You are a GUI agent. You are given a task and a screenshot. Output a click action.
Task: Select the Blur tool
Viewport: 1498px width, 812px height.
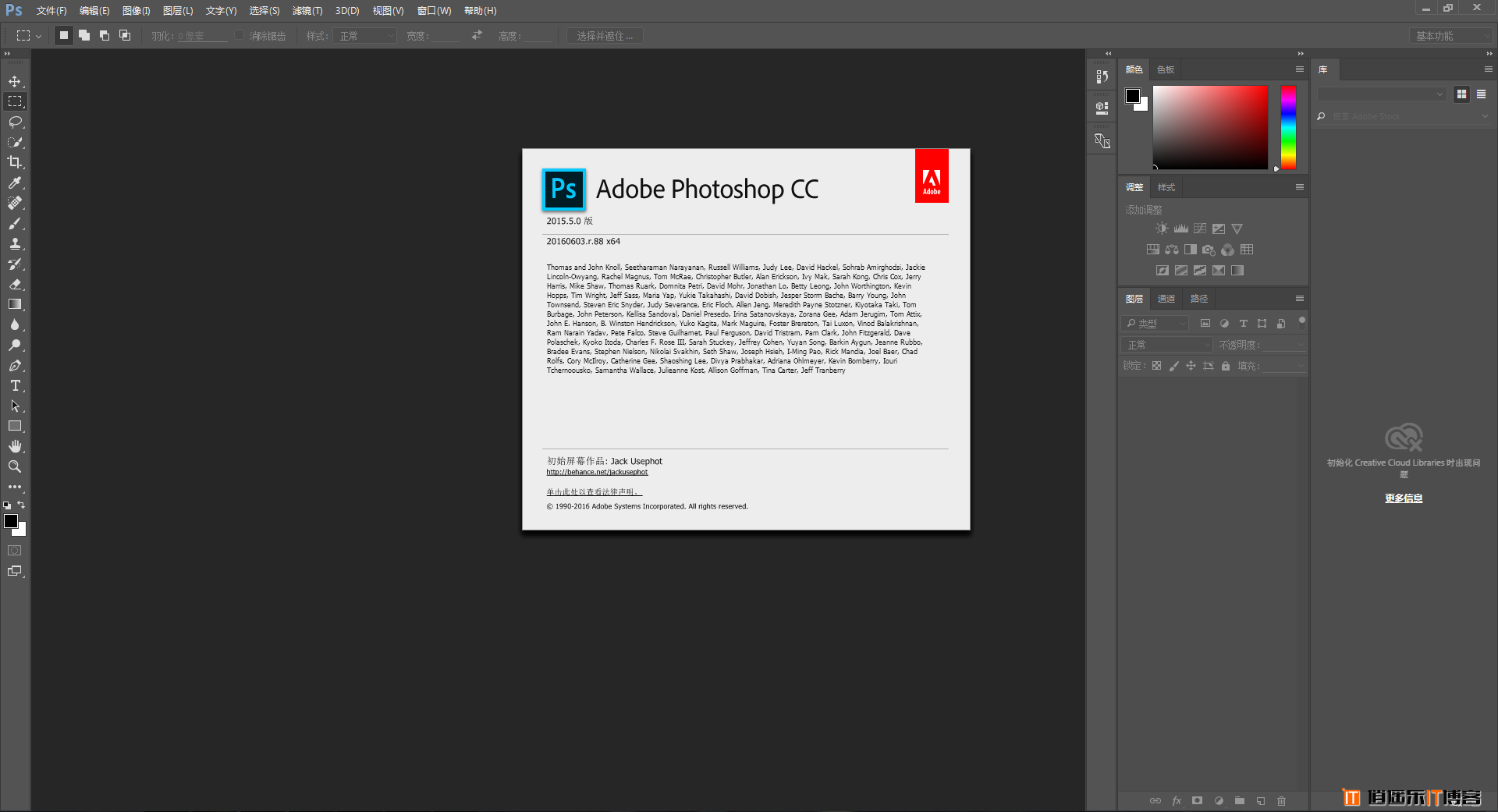tap(15, 324)
